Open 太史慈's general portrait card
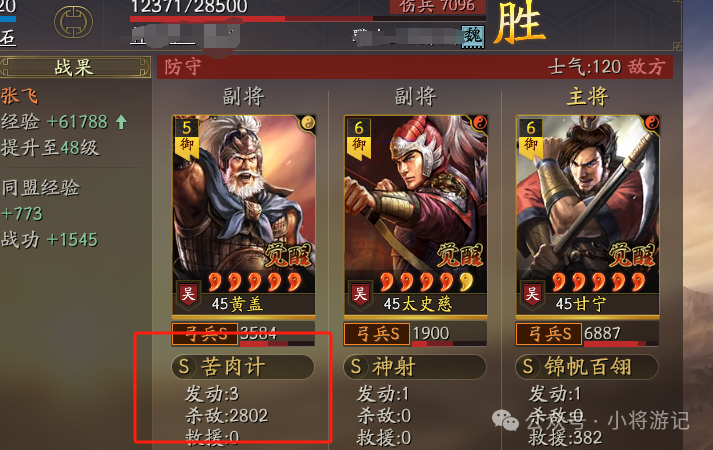Image resolution: width=713 pixels, height=450 pixels. click(416, 215)
